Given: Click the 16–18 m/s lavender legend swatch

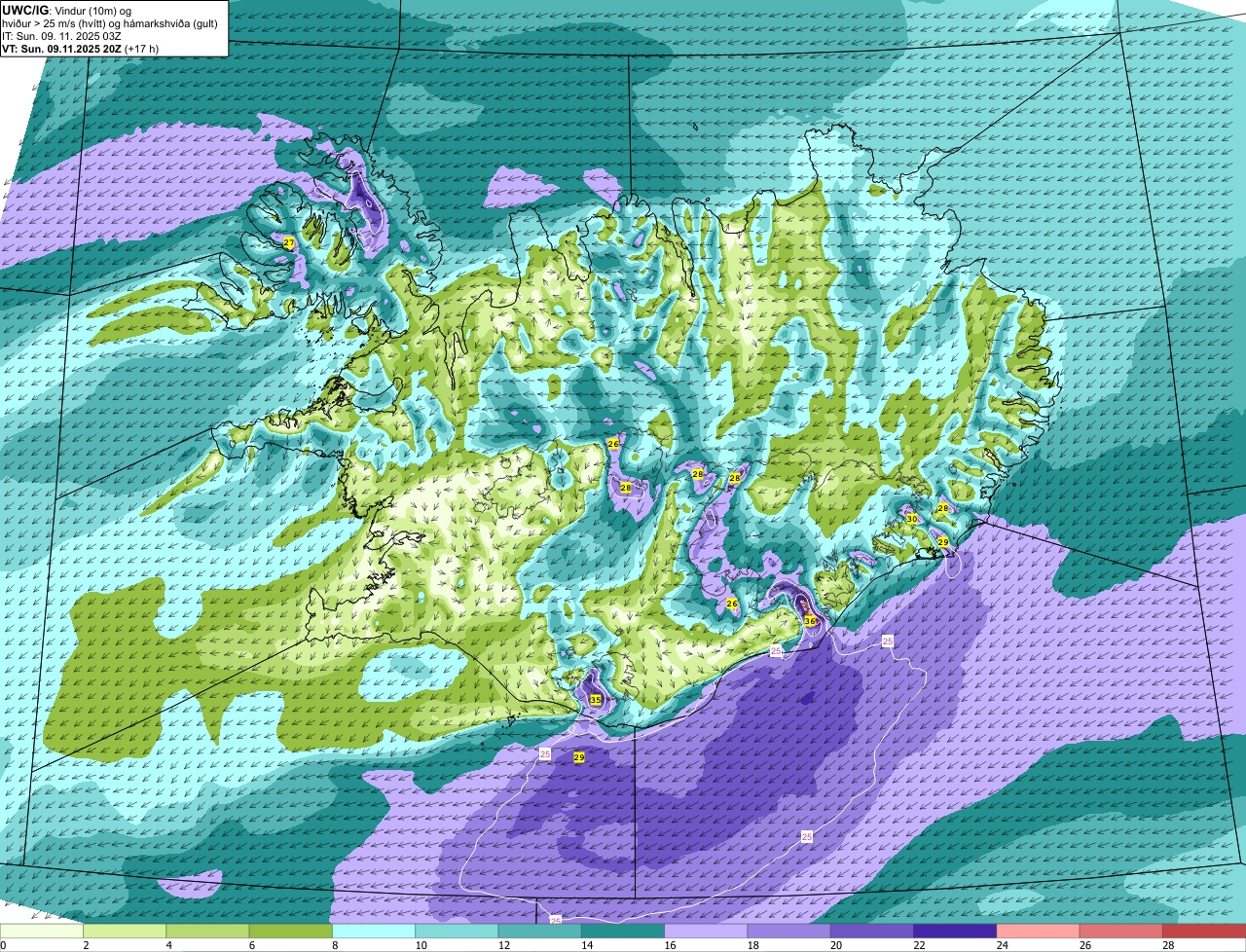Looking at the screenshot, I should [706, 931].
